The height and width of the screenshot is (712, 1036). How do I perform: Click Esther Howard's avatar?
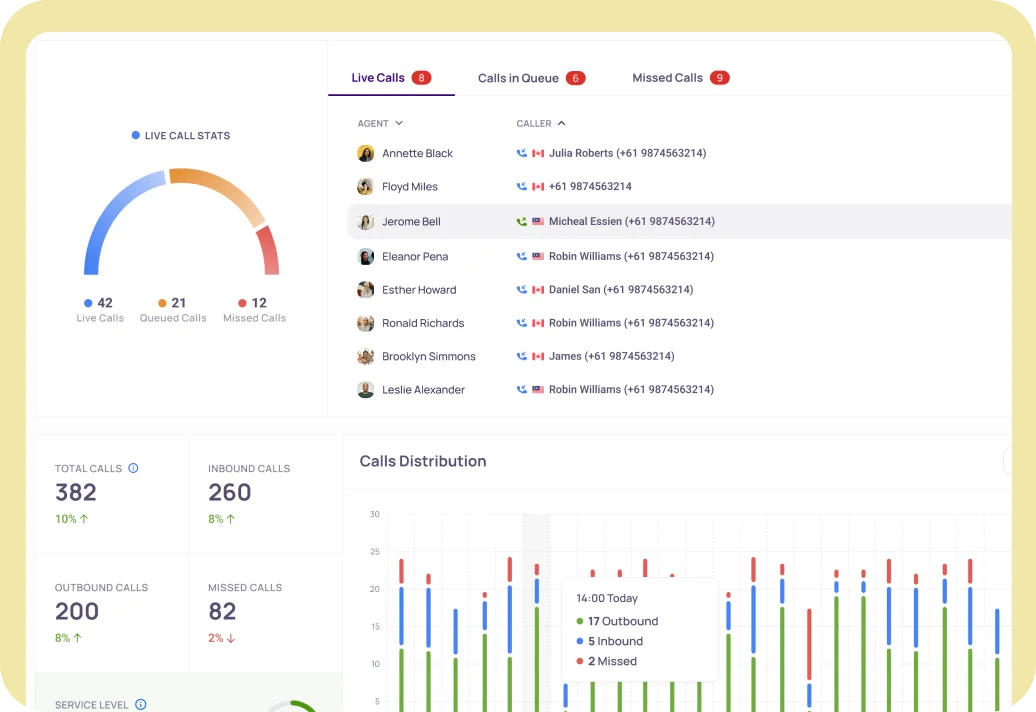tap(365, 289)
